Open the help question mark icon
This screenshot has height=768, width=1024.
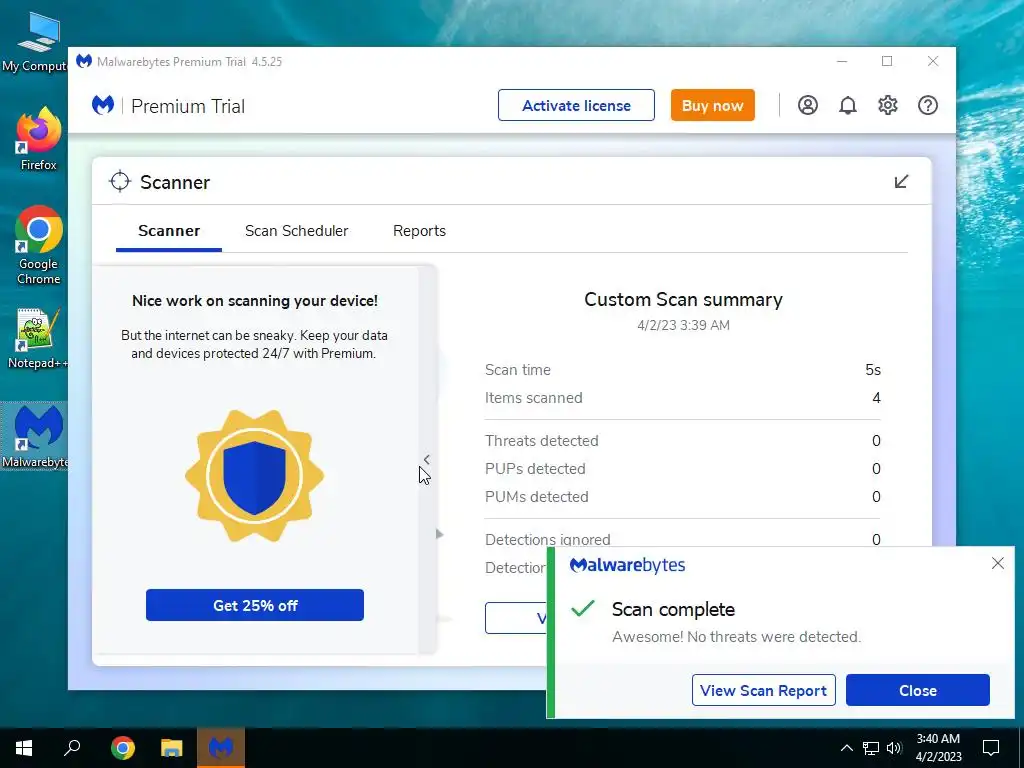point(928,105)
